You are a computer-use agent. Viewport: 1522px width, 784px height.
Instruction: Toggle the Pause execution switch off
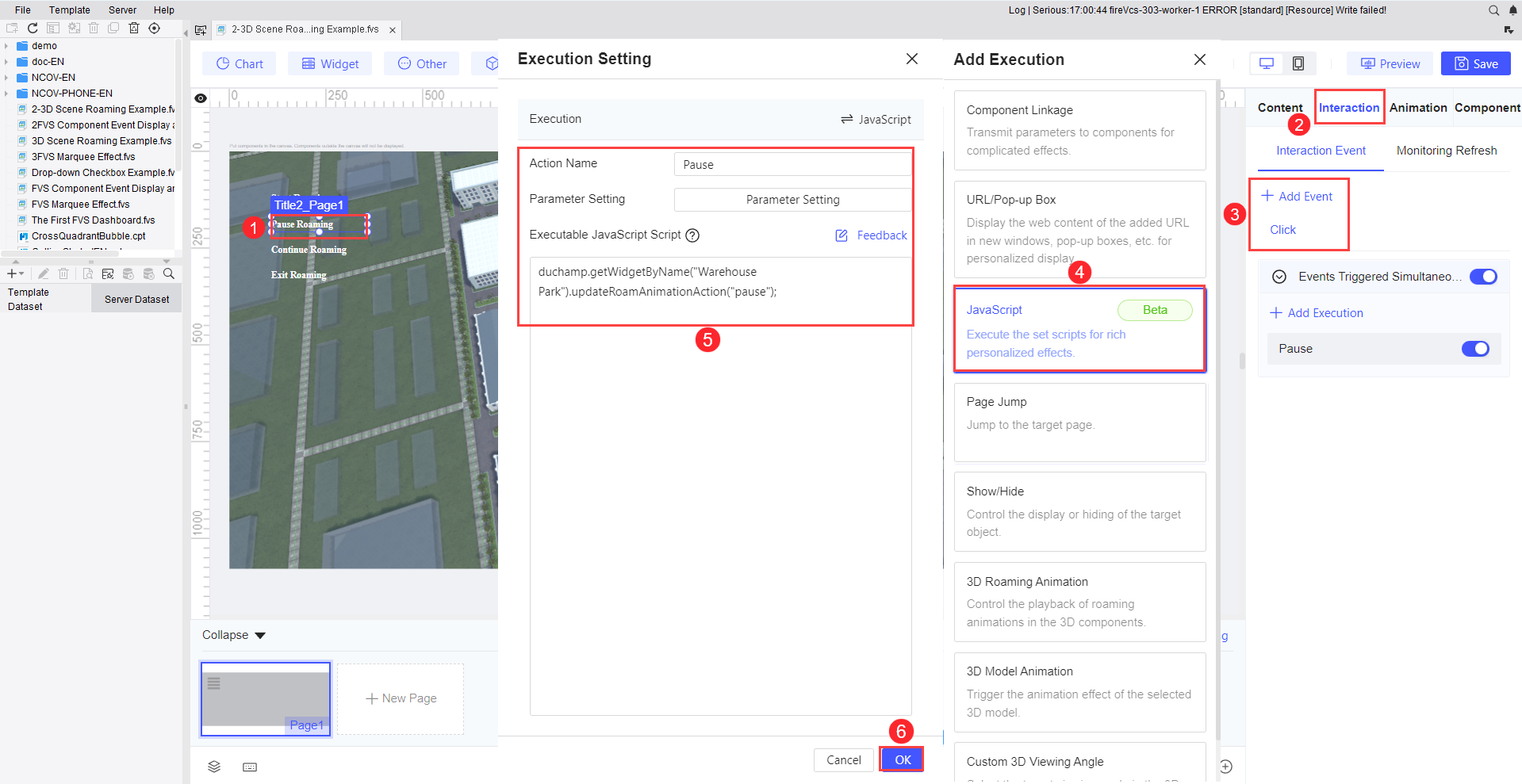click(1475, 349)
